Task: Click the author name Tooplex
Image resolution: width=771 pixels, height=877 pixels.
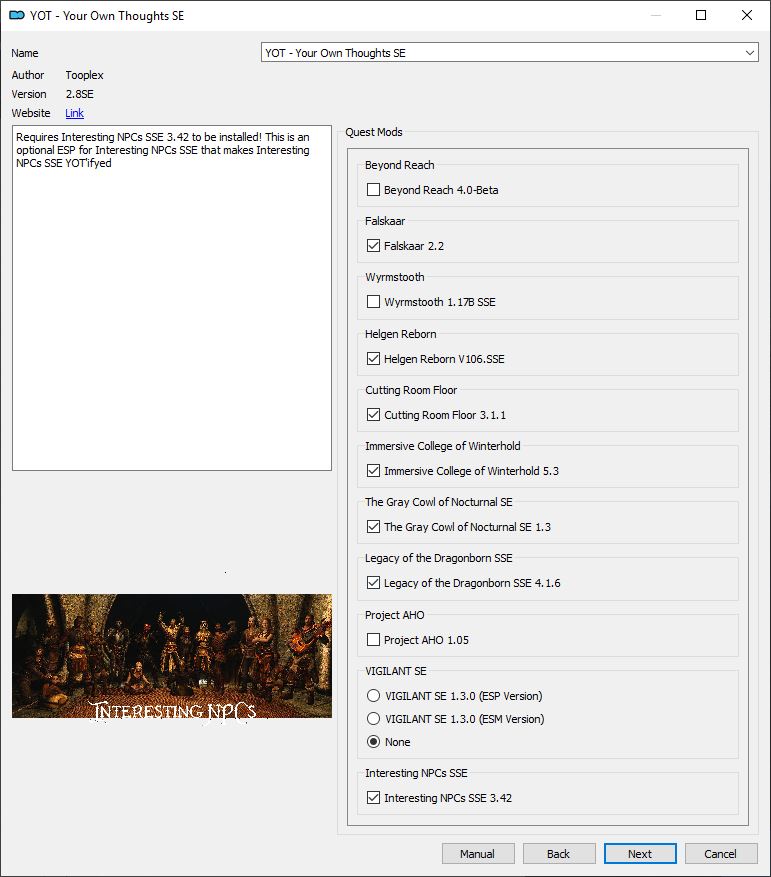Action: click(84, 75)
